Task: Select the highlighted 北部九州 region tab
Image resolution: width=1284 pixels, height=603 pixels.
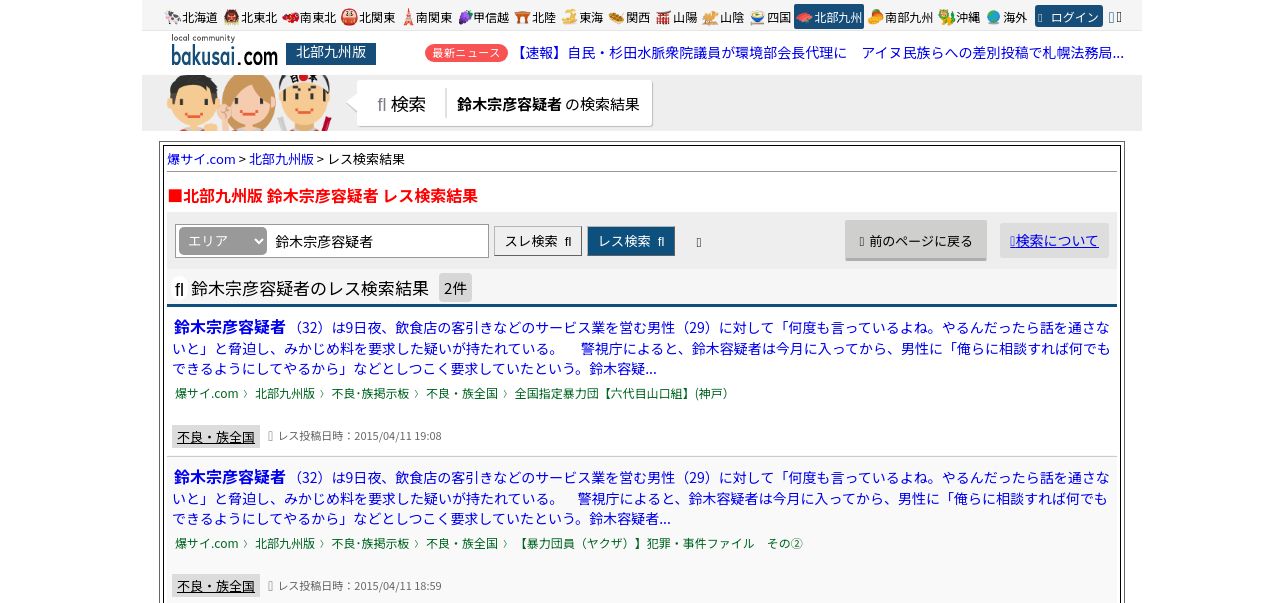Action: pos(829,17)
